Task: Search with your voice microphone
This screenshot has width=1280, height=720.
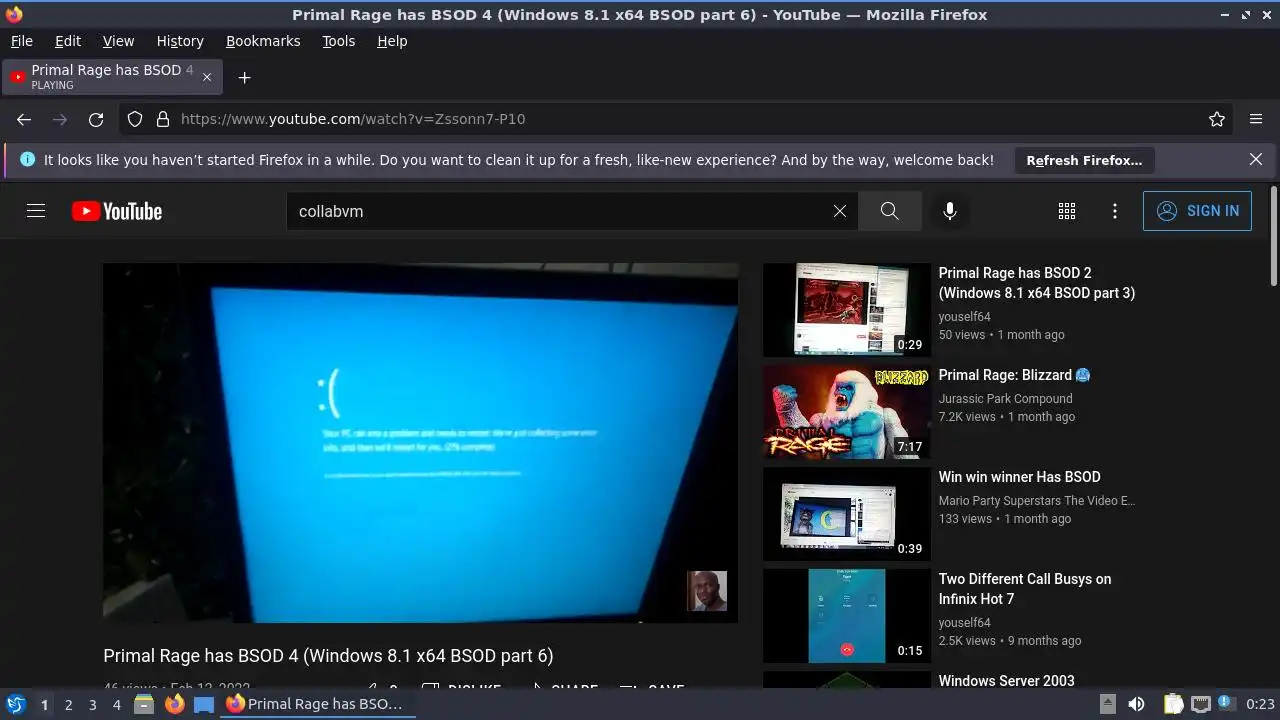Action: pyautogui.click(x=950, y=211)
